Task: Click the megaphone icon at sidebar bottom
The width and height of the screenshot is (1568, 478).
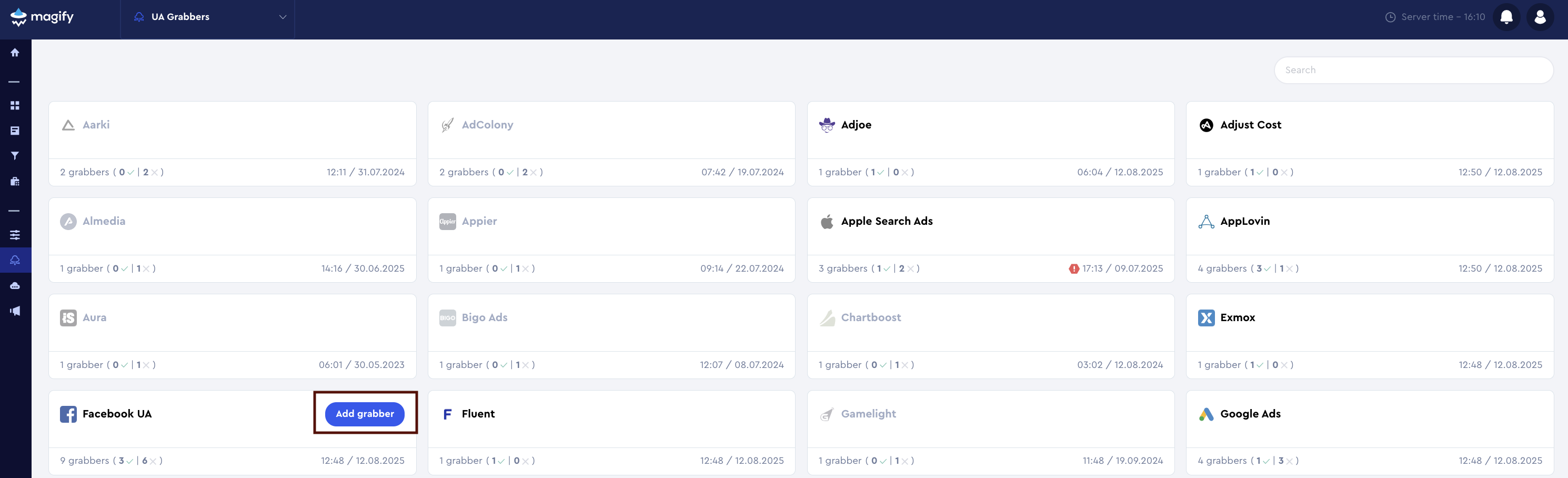Action: tap(15, 311)
